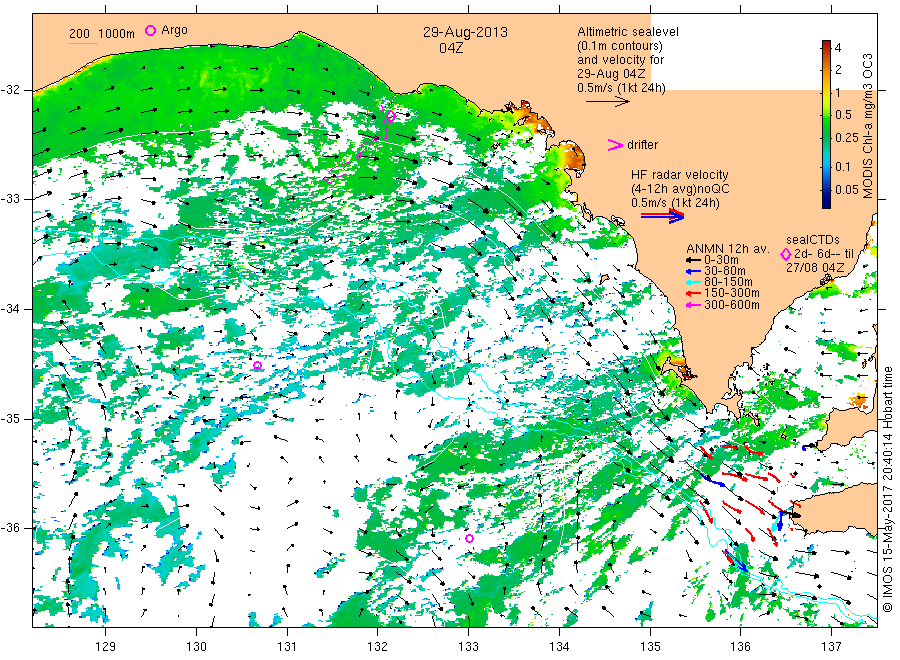Click the blue 30-80m ANMN arrow
This screenshot has width=900, height=660.
[693, 271]
